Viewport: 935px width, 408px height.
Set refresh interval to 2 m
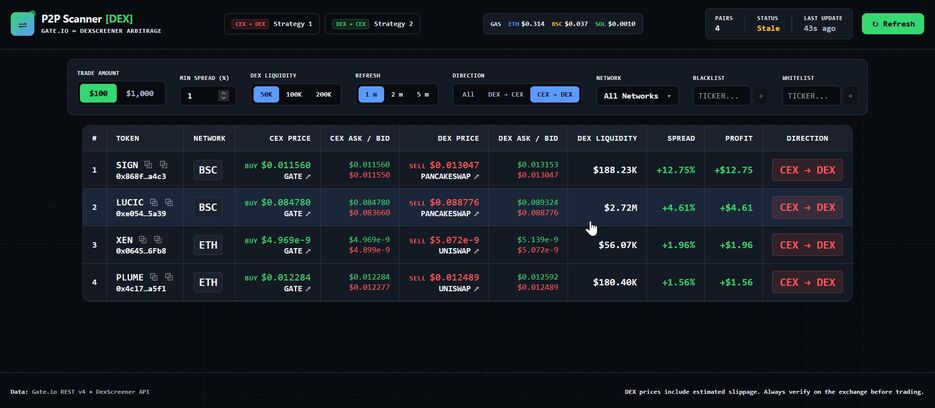397,94
